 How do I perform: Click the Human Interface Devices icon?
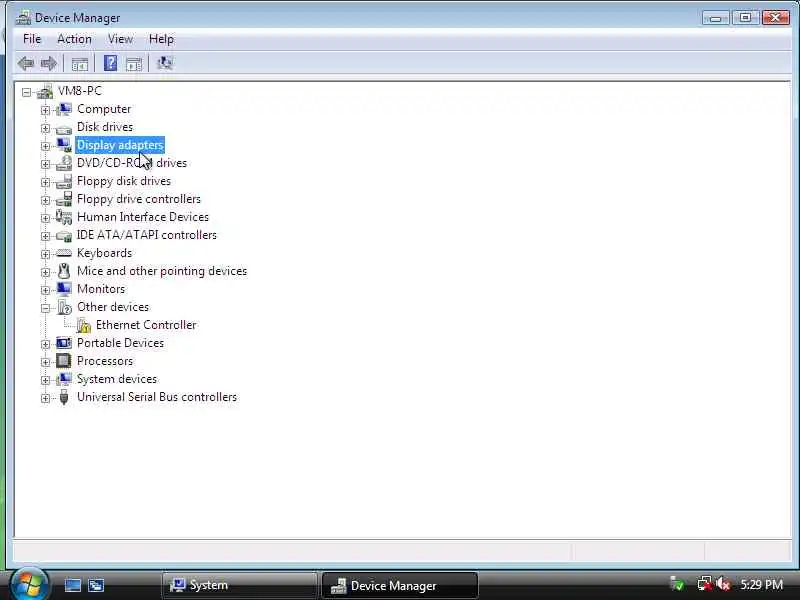point(64,217)
